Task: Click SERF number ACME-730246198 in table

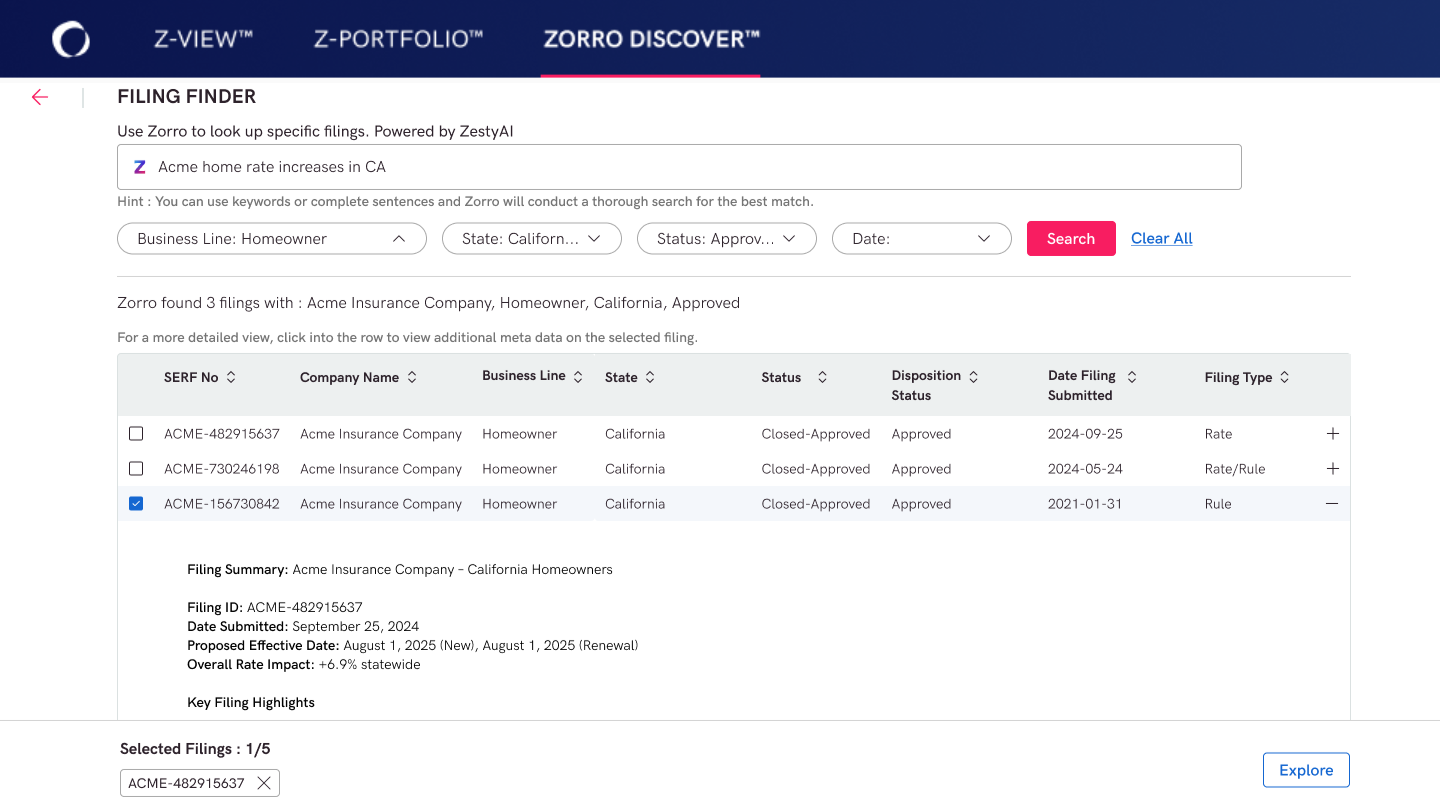Action: [222, 469]
